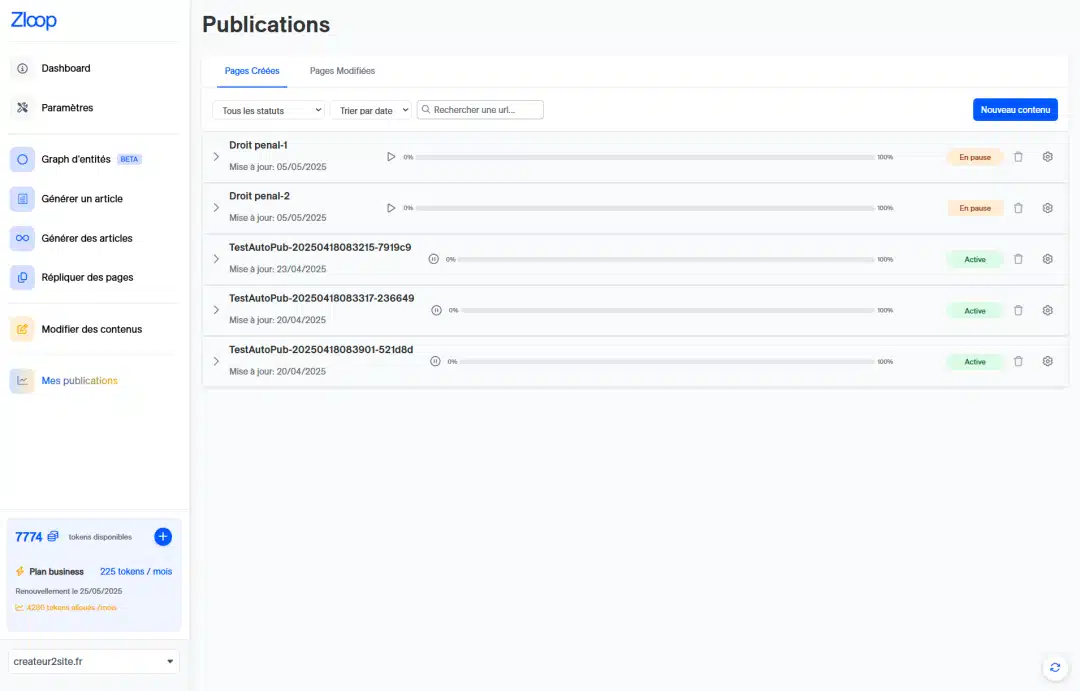Toggle the Active status of TestAutoPub-20250418083215-7919c9
The image size is (1080, 691).
pos(974,259)
